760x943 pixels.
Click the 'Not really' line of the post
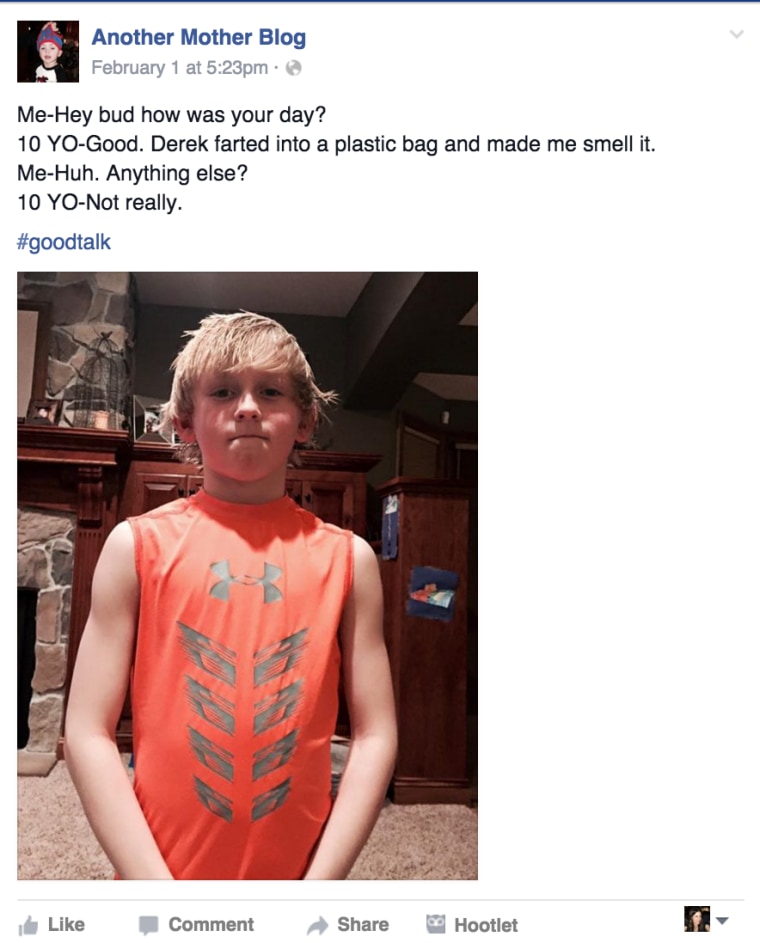[x=99, y=203]
